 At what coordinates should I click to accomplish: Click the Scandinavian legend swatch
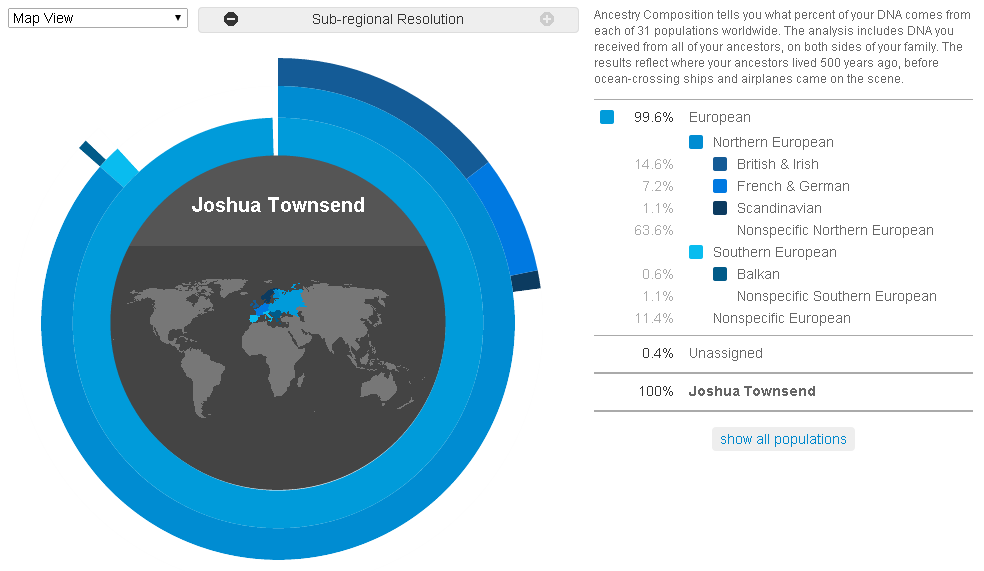point(720,208)
